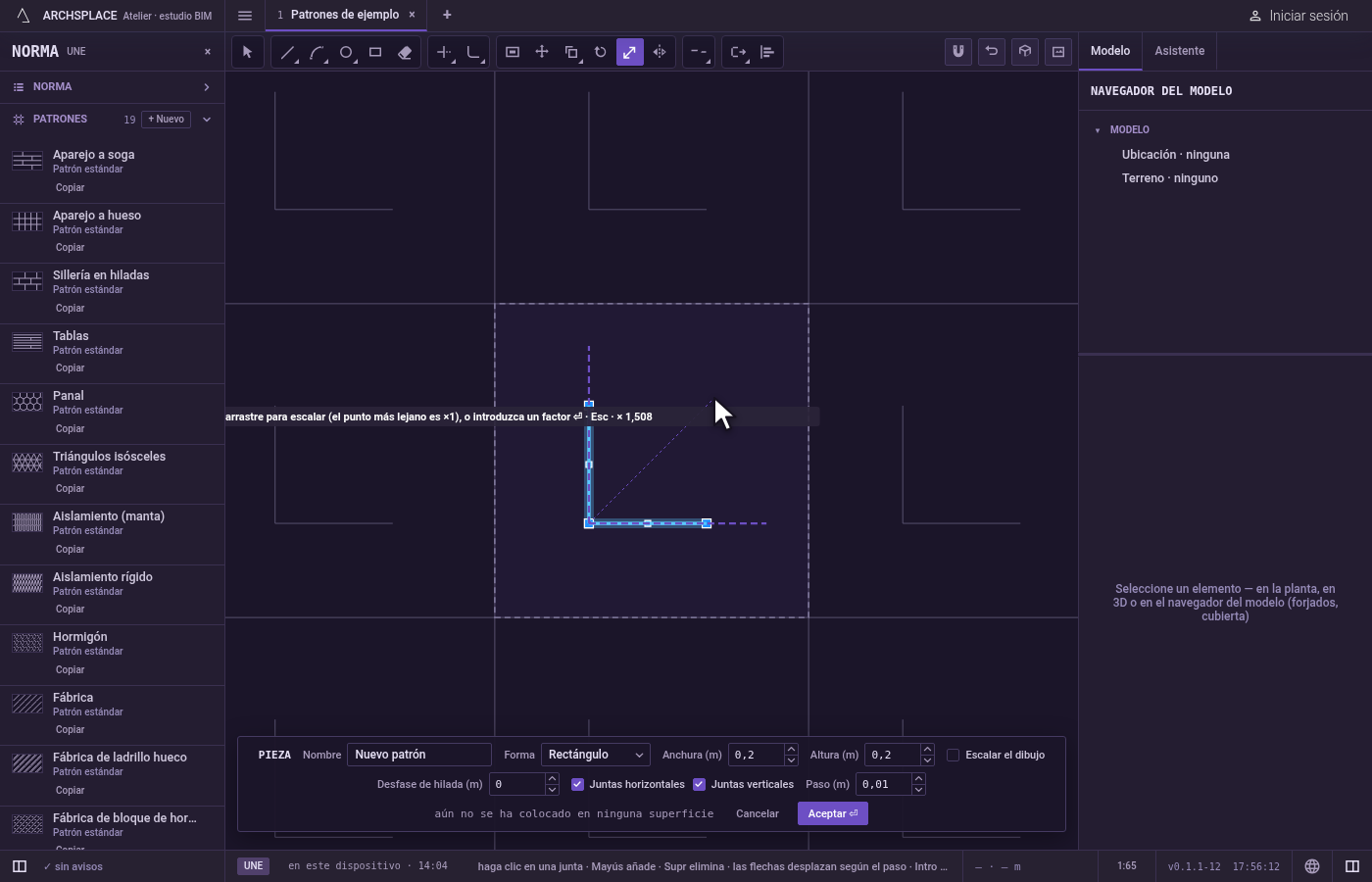The width and height of the screenshot is (1372, 882).
Task: Enable the Escalar el dibujo checkbox
Action: coord(953,755)
